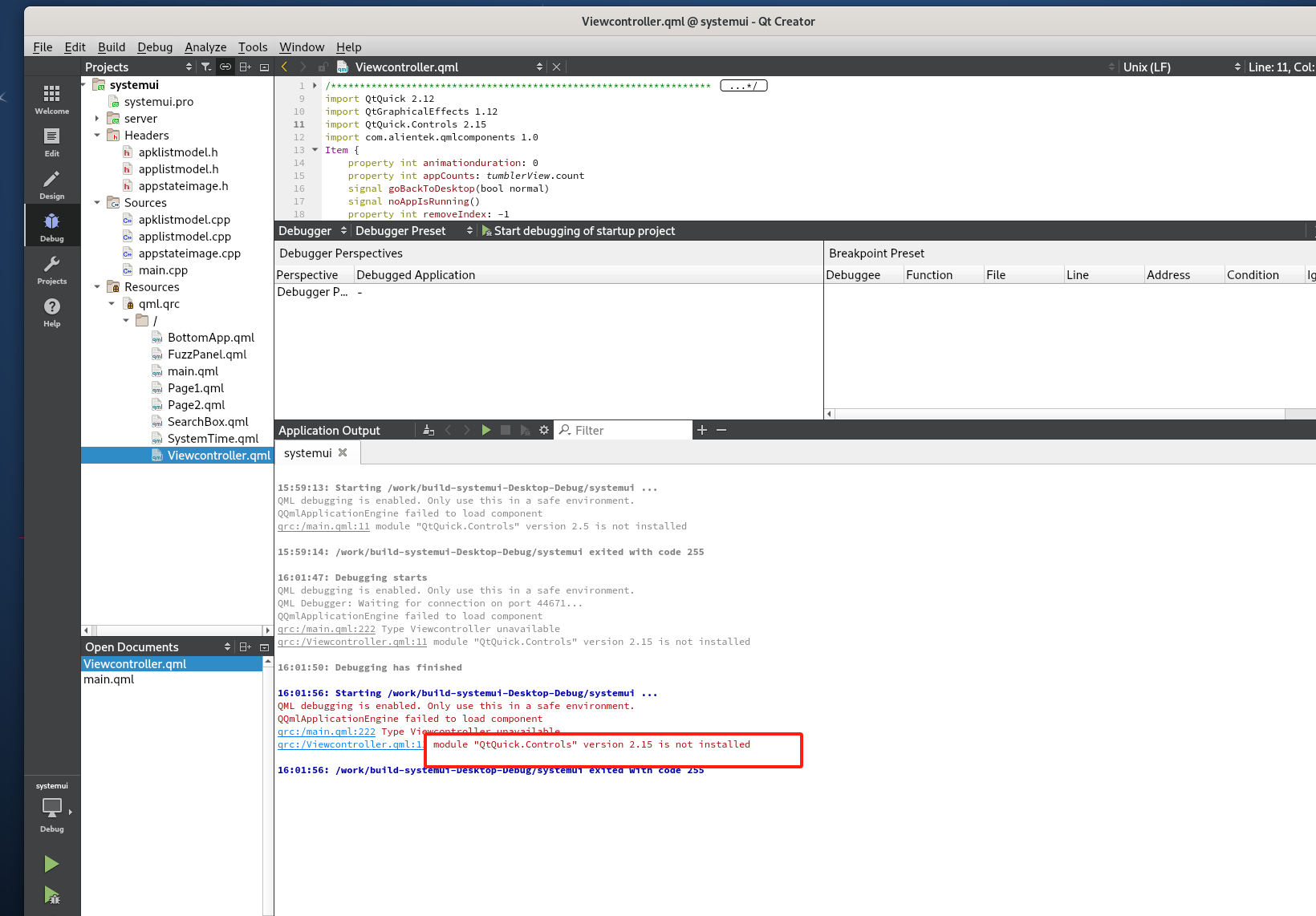Viewport: 1316px width, 916px height.
Task: Increase Application Output font size
Action: click(x=702, y=430)
